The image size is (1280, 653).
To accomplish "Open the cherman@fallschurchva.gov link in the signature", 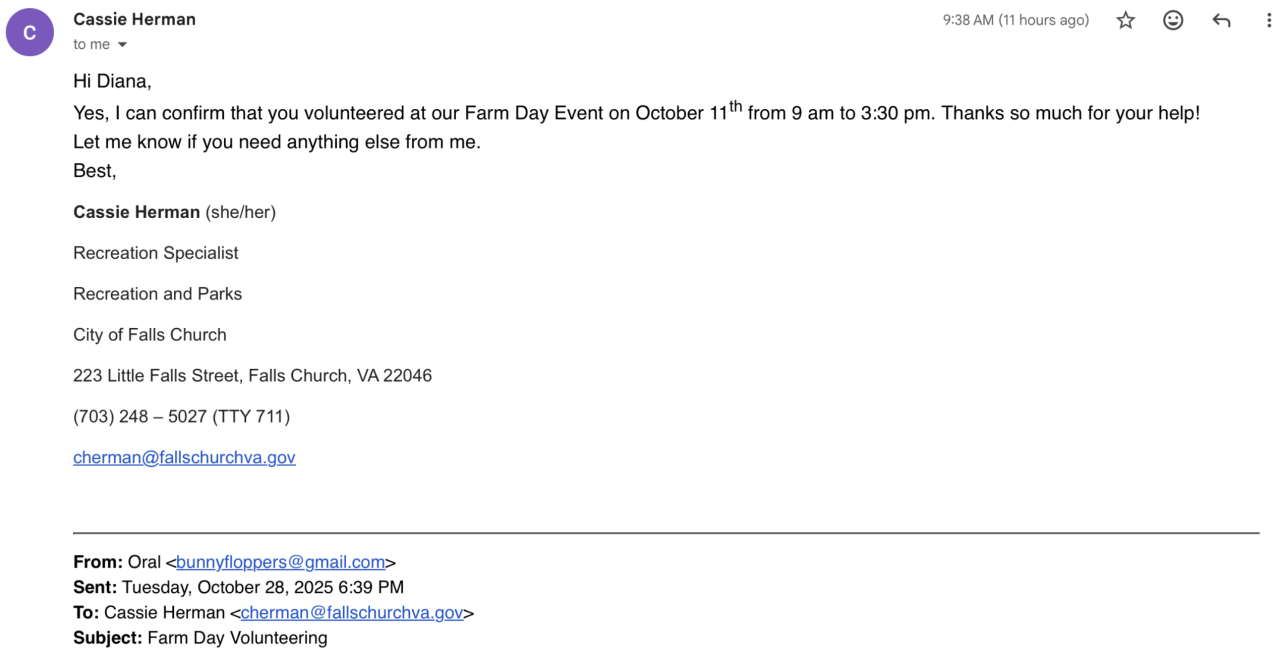I will pos(184,458).
